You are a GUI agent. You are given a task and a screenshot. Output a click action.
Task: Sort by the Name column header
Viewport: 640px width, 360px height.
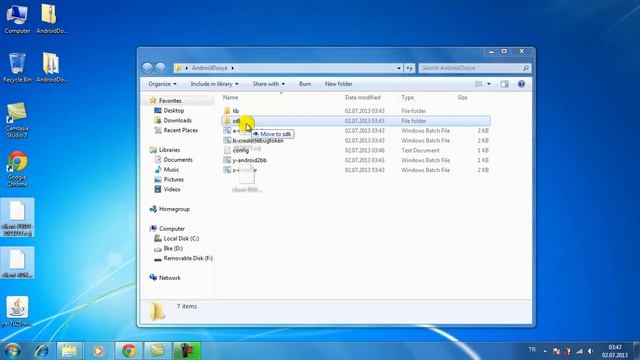point(231,98)
